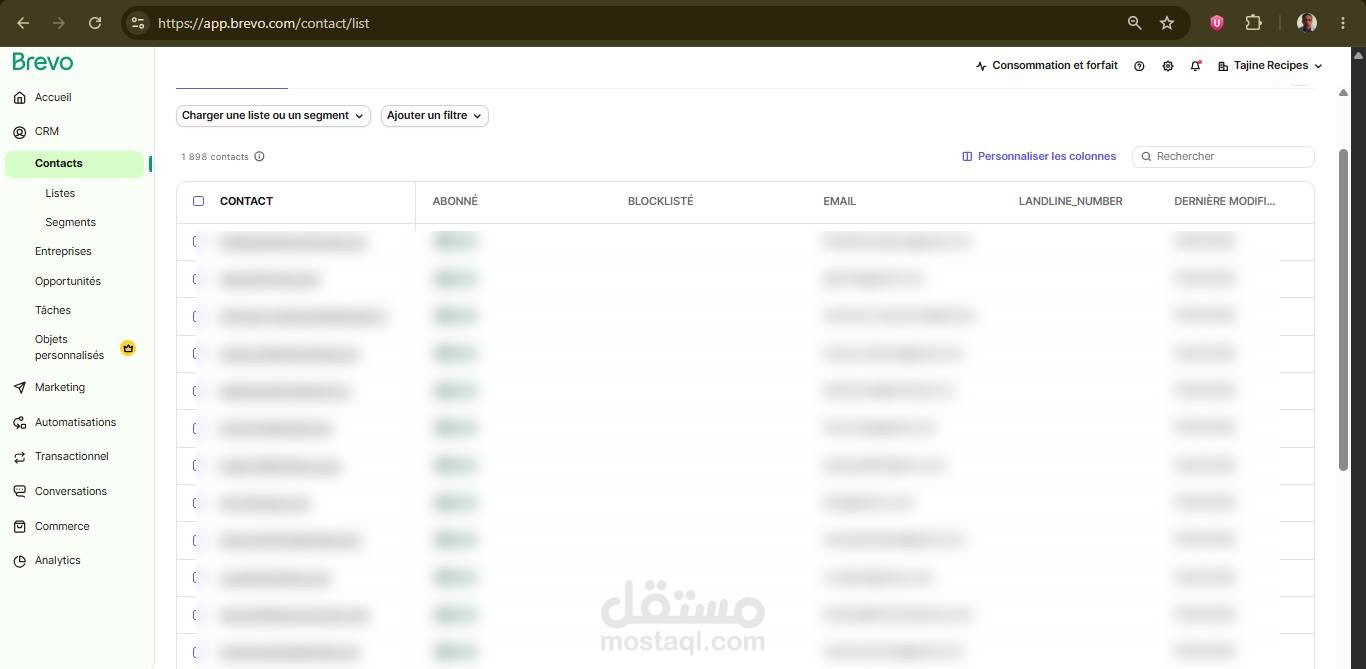
Task: Open the Tajine Recipes account dropdown
Action: 1270,66
